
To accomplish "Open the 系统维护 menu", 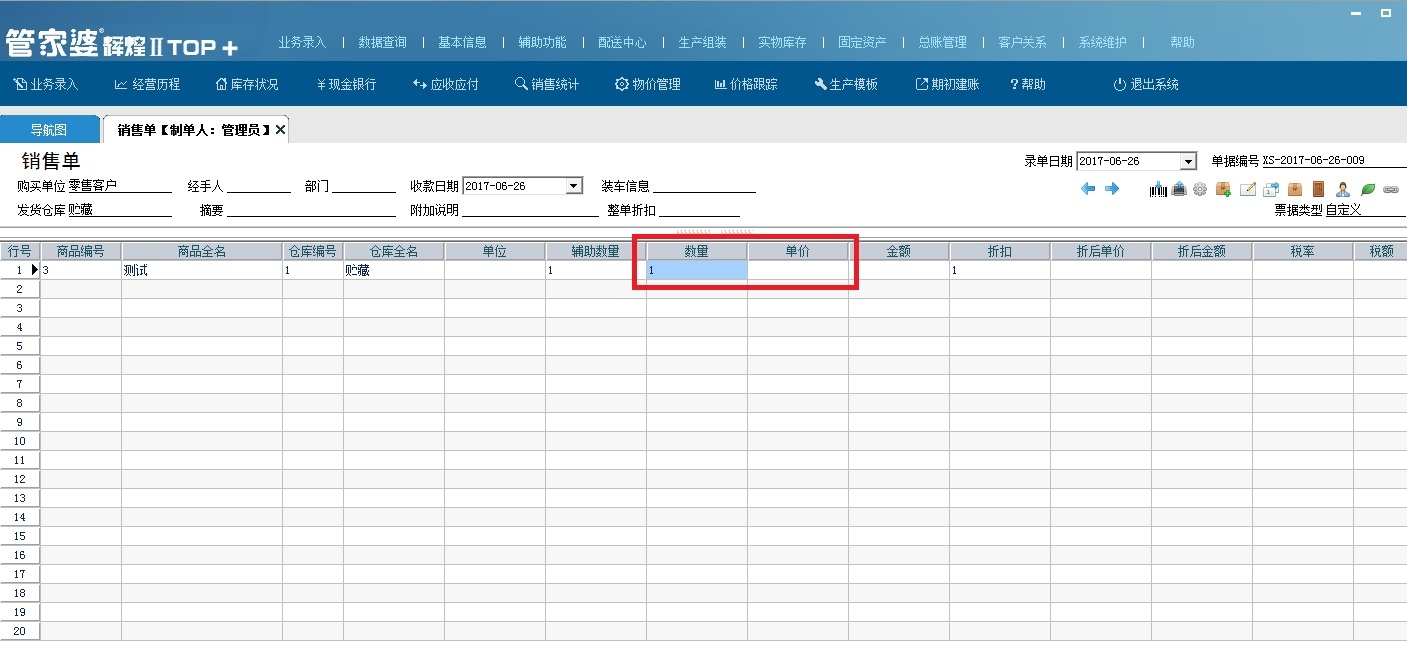I will tap(1102, 43).
